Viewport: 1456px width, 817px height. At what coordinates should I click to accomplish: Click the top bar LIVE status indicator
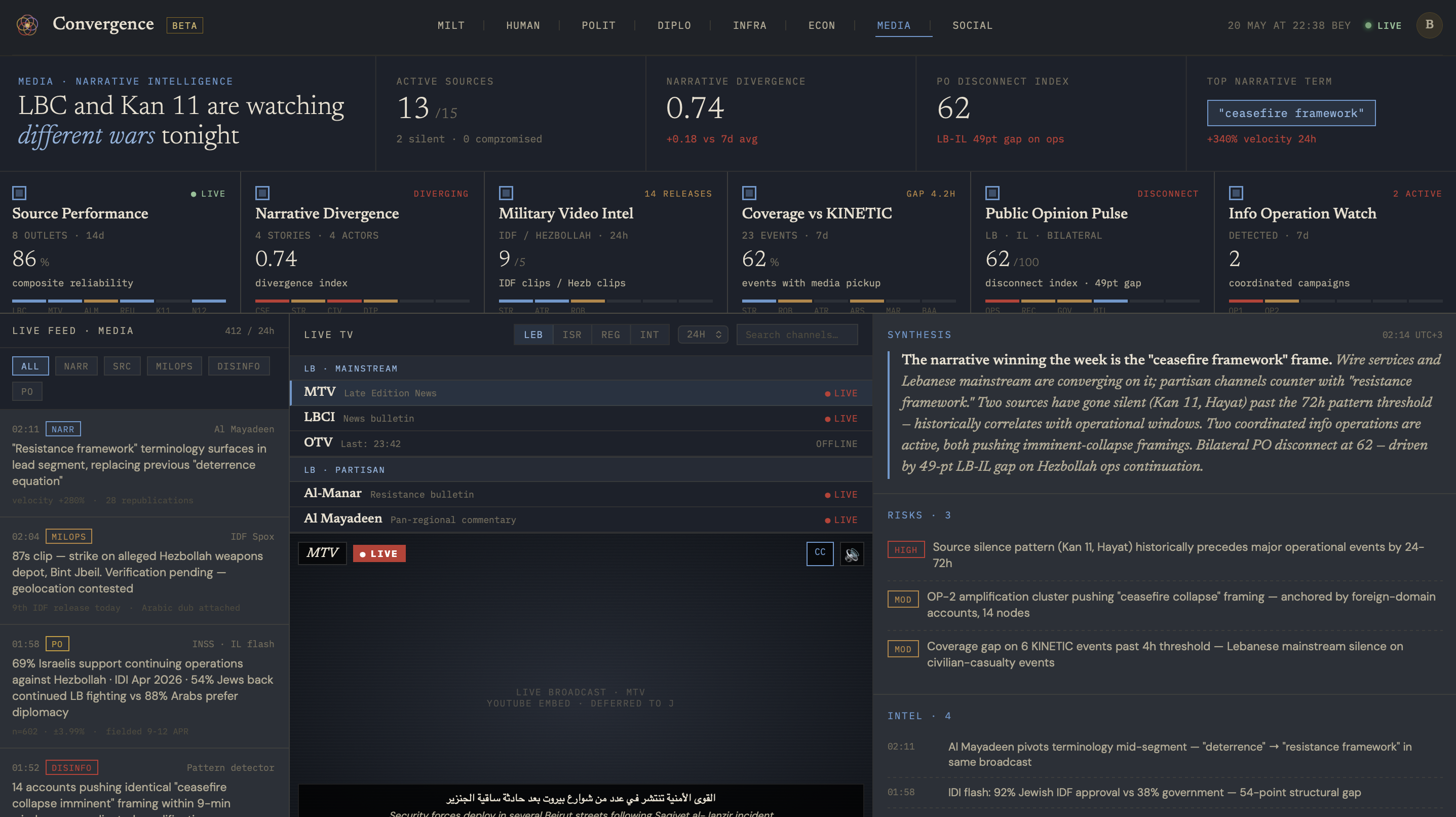tap(1383, 25)
